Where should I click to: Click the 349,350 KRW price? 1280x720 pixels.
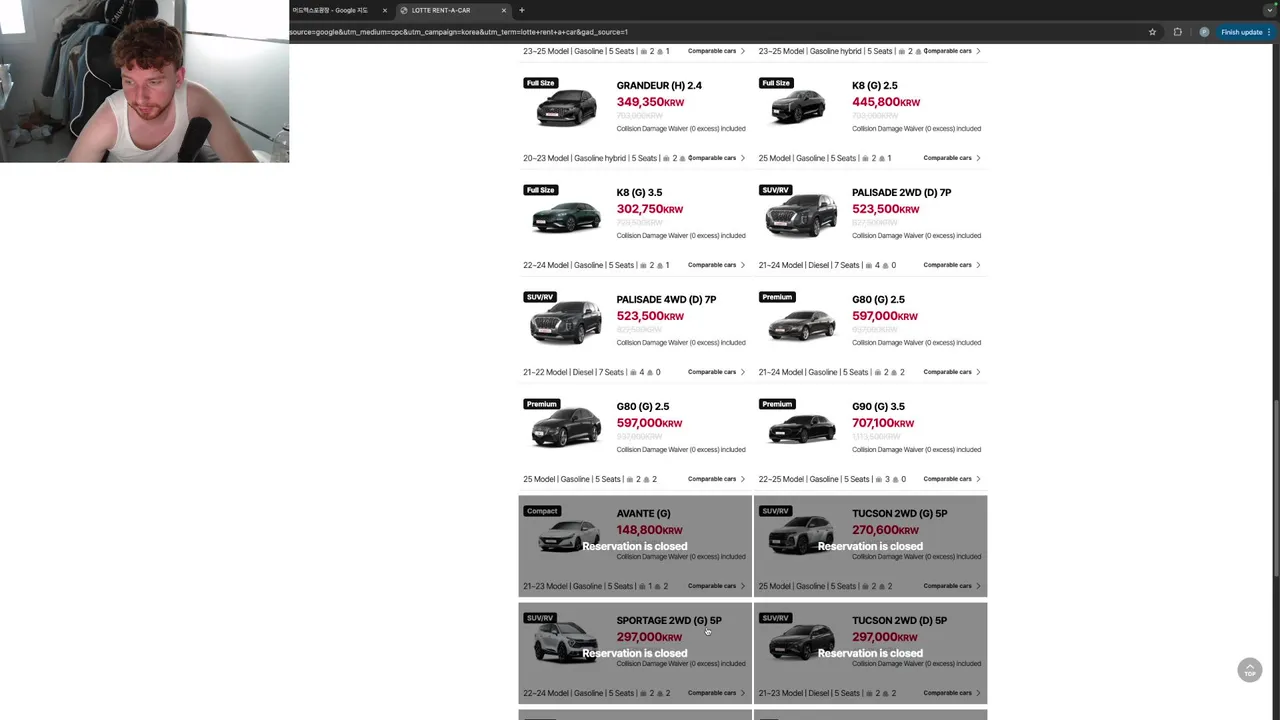point(650,102)
